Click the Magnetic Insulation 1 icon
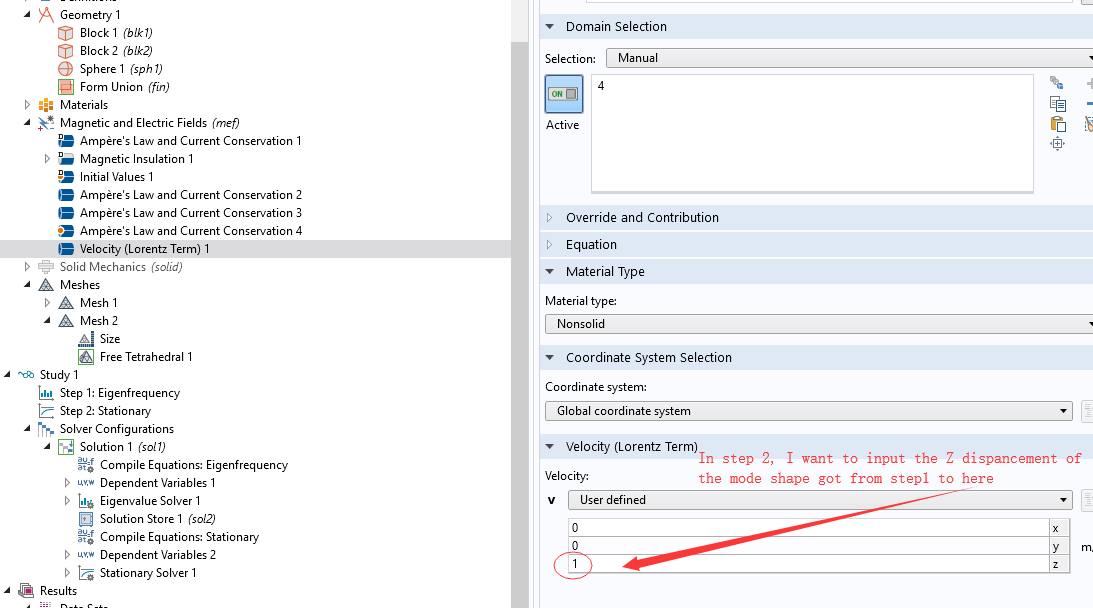 tap(66, 159)
